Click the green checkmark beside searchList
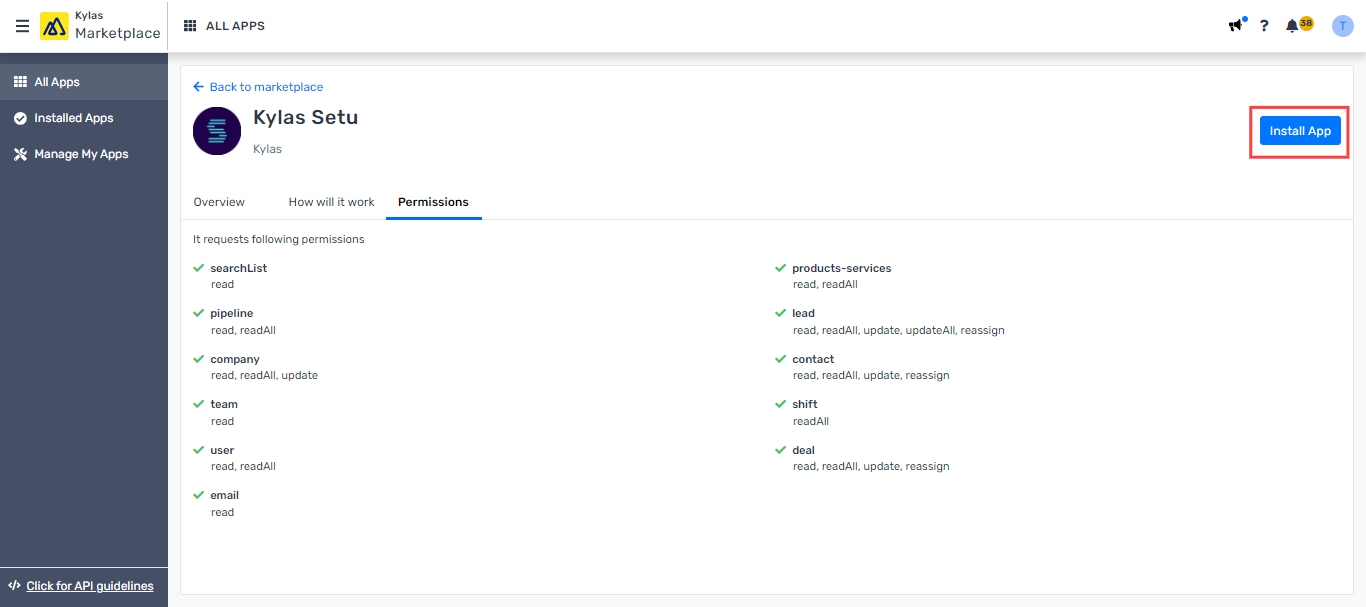The height and width of the screenshot is (607, 1366). point(199,268)
